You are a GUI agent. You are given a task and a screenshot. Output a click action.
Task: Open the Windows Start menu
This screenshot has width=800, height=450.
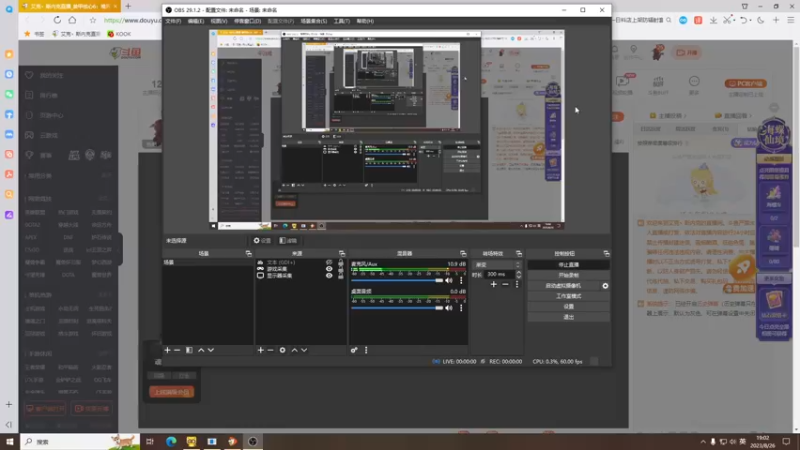tap(9, 441)
